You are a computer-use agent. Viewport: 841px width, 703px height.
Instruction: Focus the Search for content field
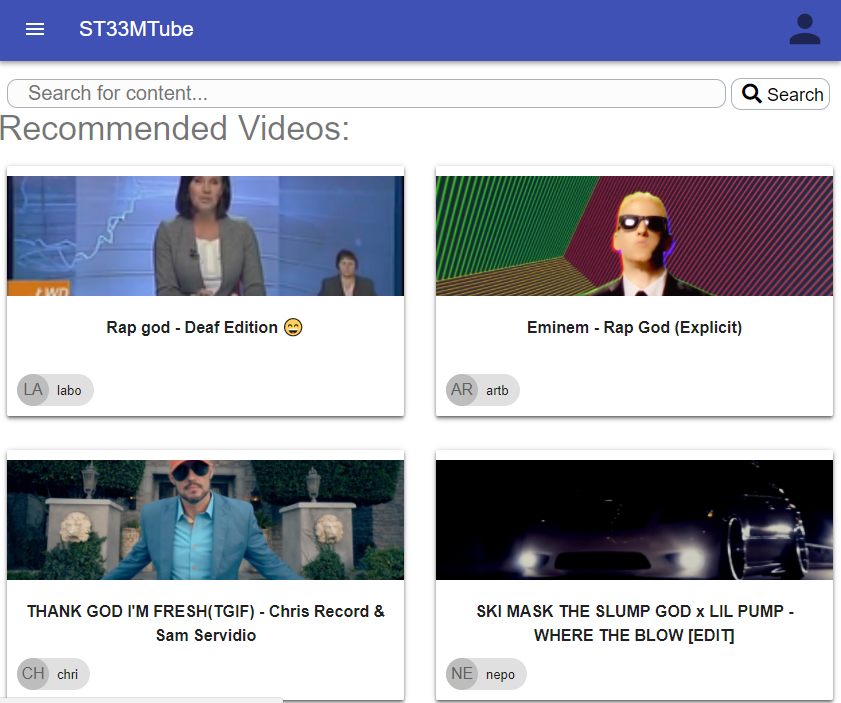tap(366, 93)
